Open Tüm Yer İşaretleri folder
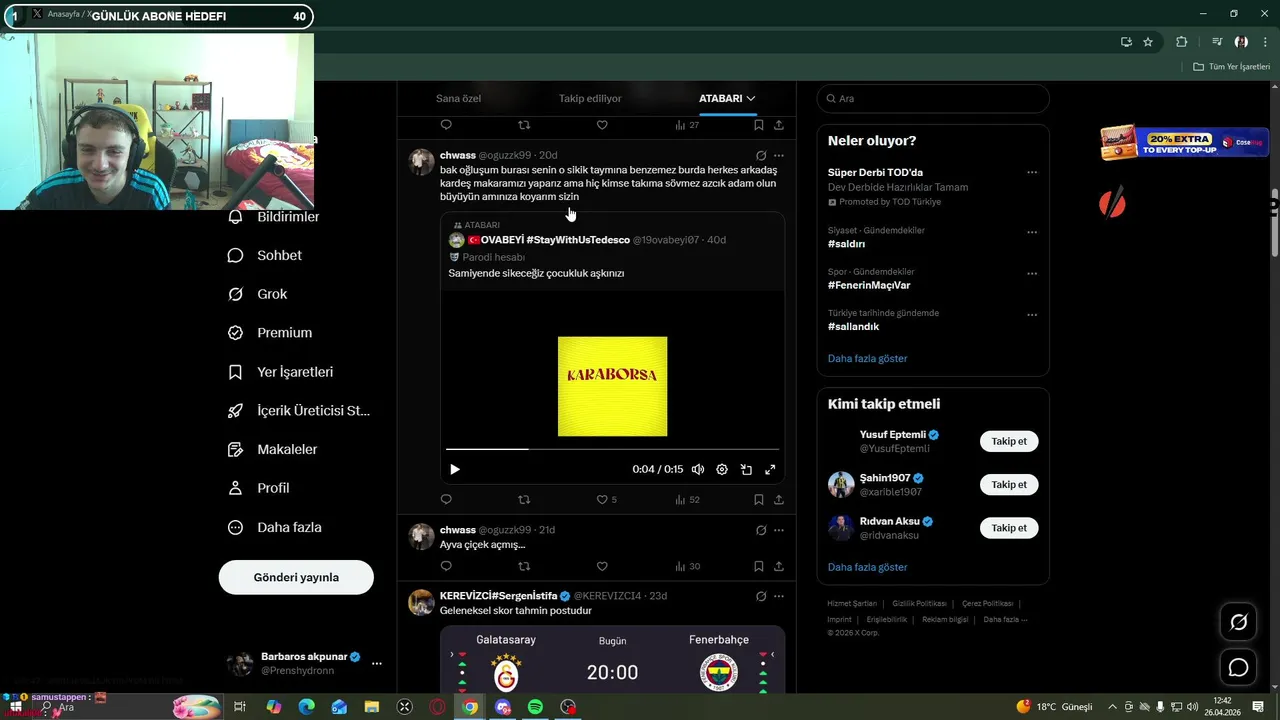Viewport: 1280px width, 720px height. 1231,67
